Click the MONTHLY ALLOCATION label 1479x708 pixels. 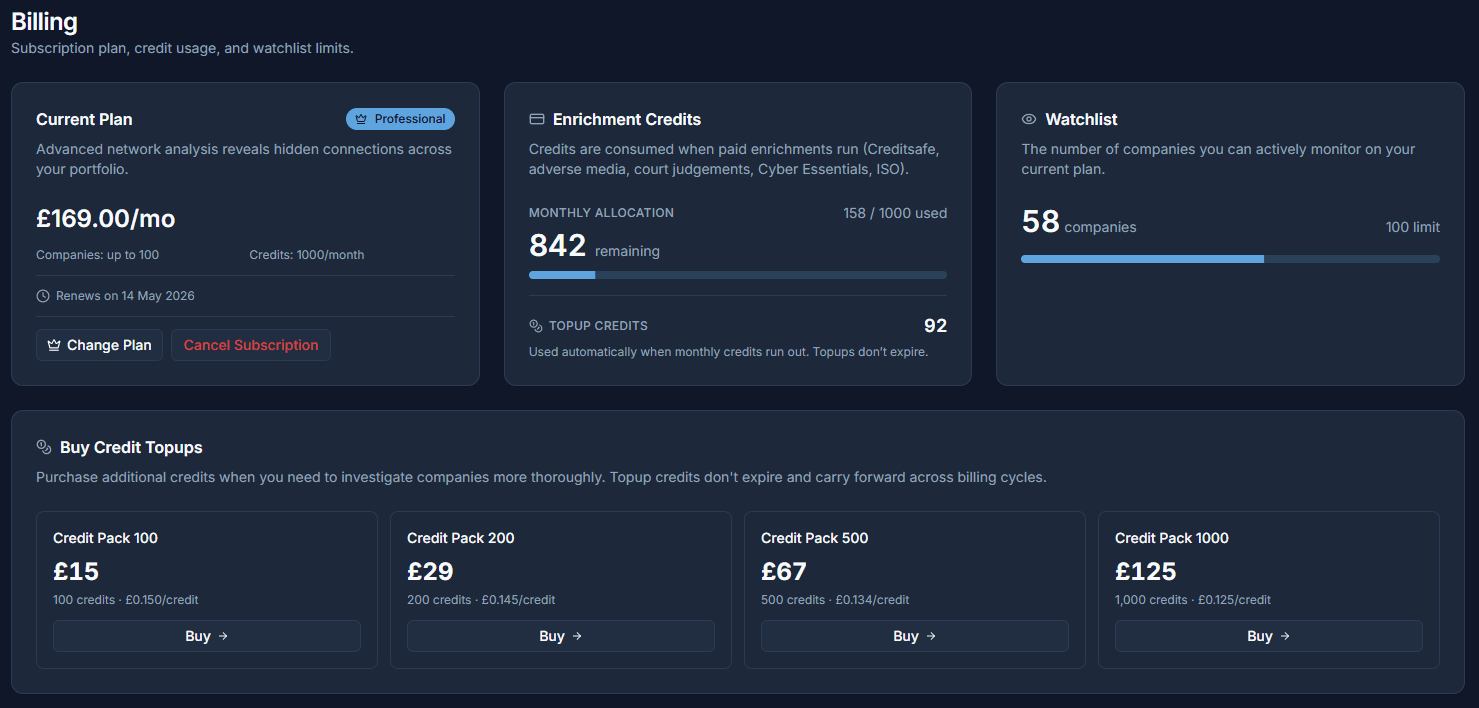601,213
